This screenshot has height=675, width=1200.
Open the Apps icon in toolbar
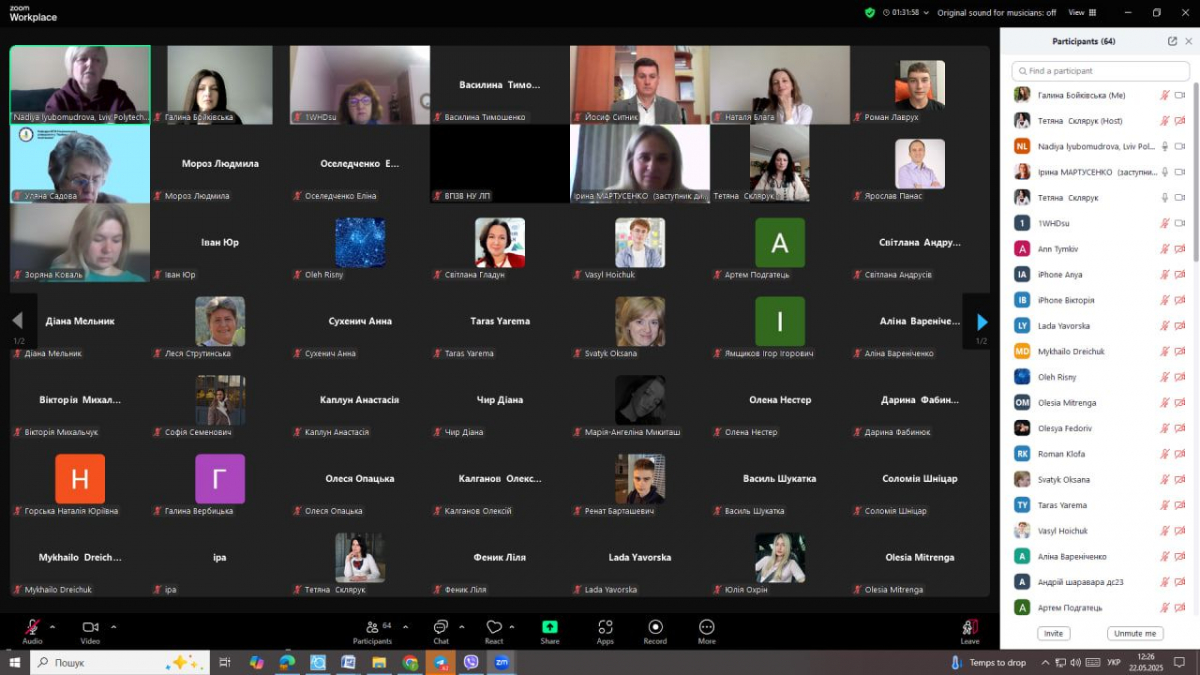(605, 627)
